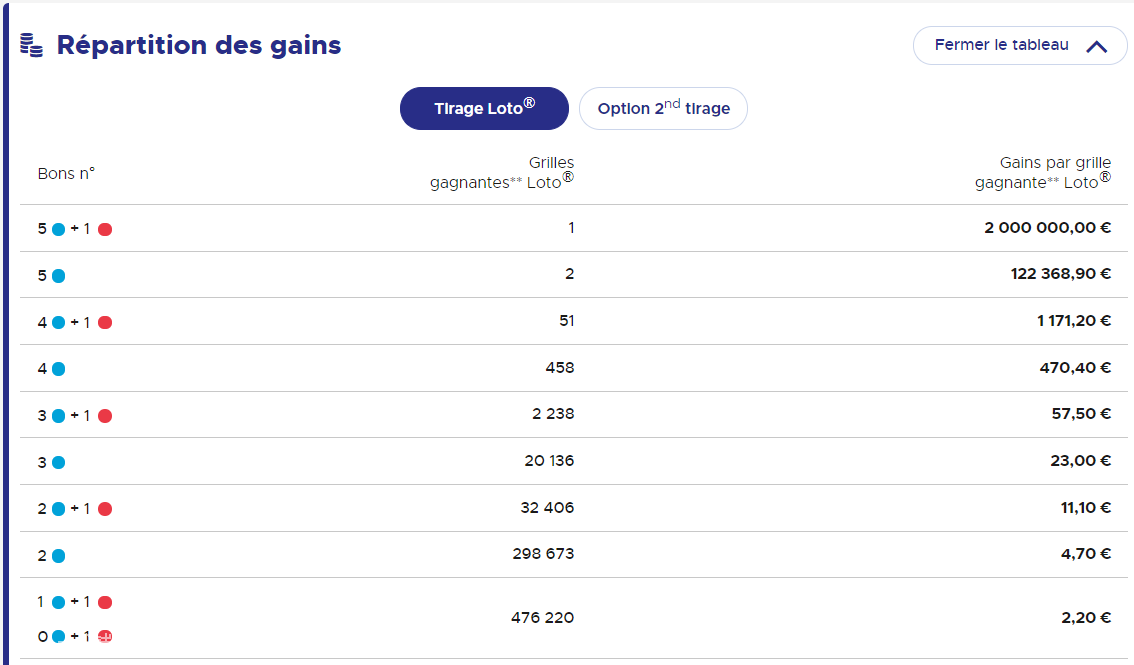1134x665 pixels.
Task: Click the 476 220 winning grids count
Action: point(542,618)
